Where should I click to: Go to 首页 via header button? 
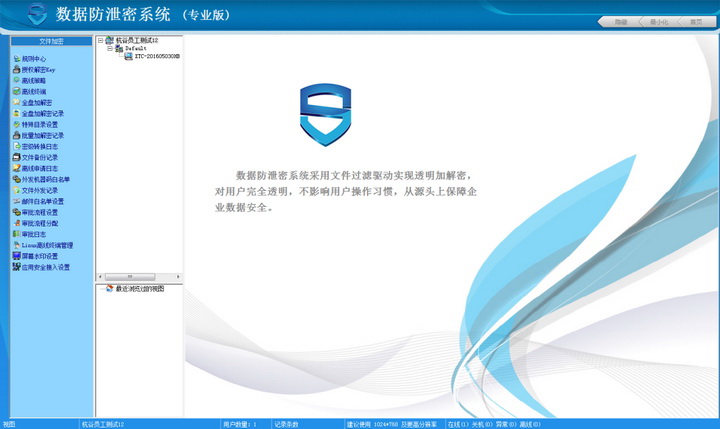(x=696, y=22)
